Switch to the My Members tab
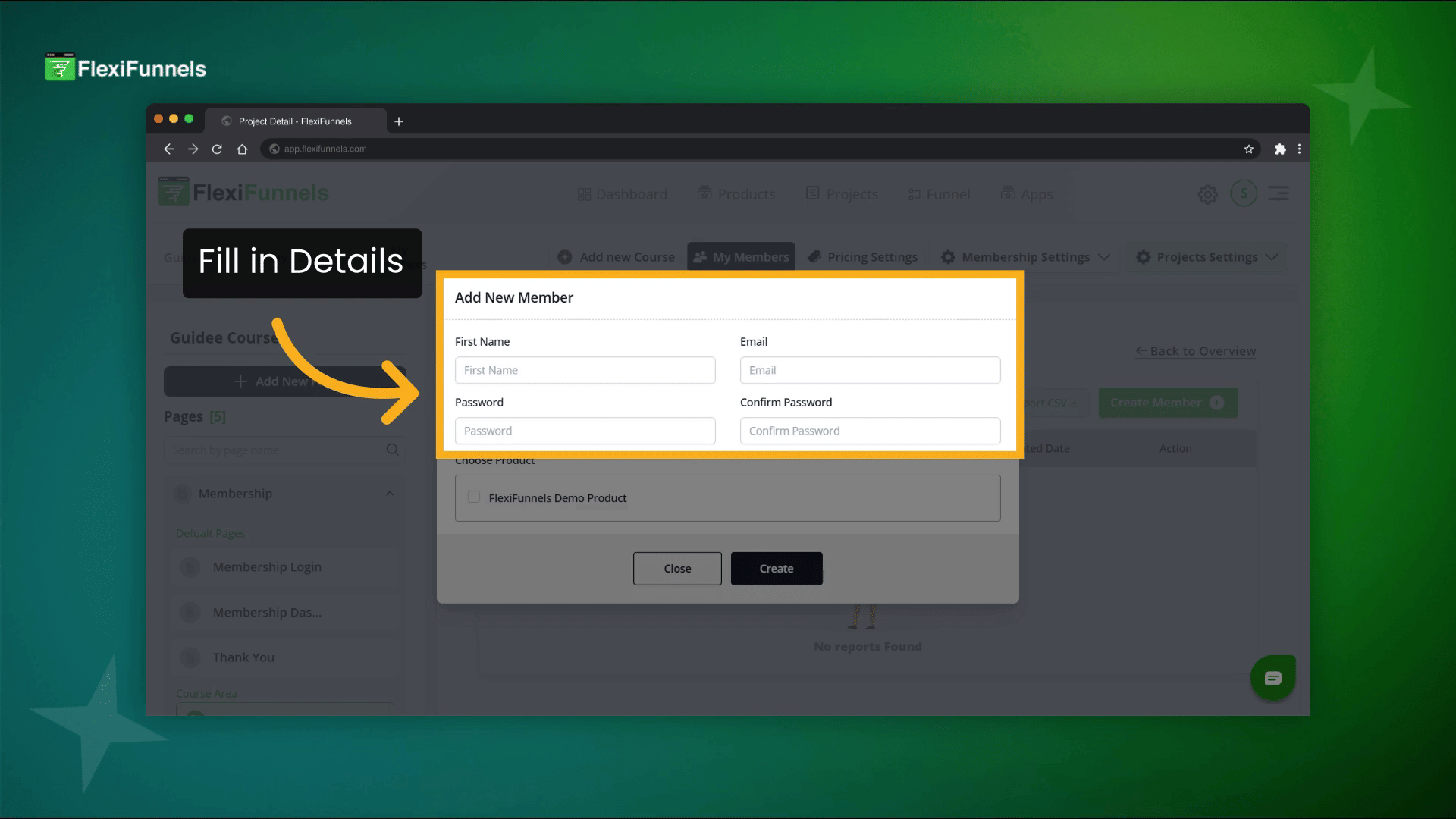This screenshot has height=819, width=1456. click(x=741, y=257)
